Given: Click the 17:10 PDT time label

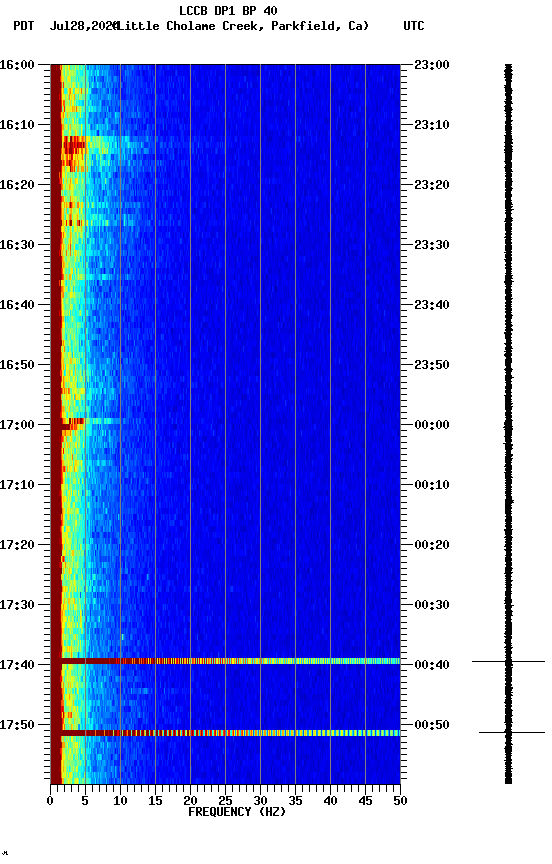Looking at the screenshot, I should [17, 485].
